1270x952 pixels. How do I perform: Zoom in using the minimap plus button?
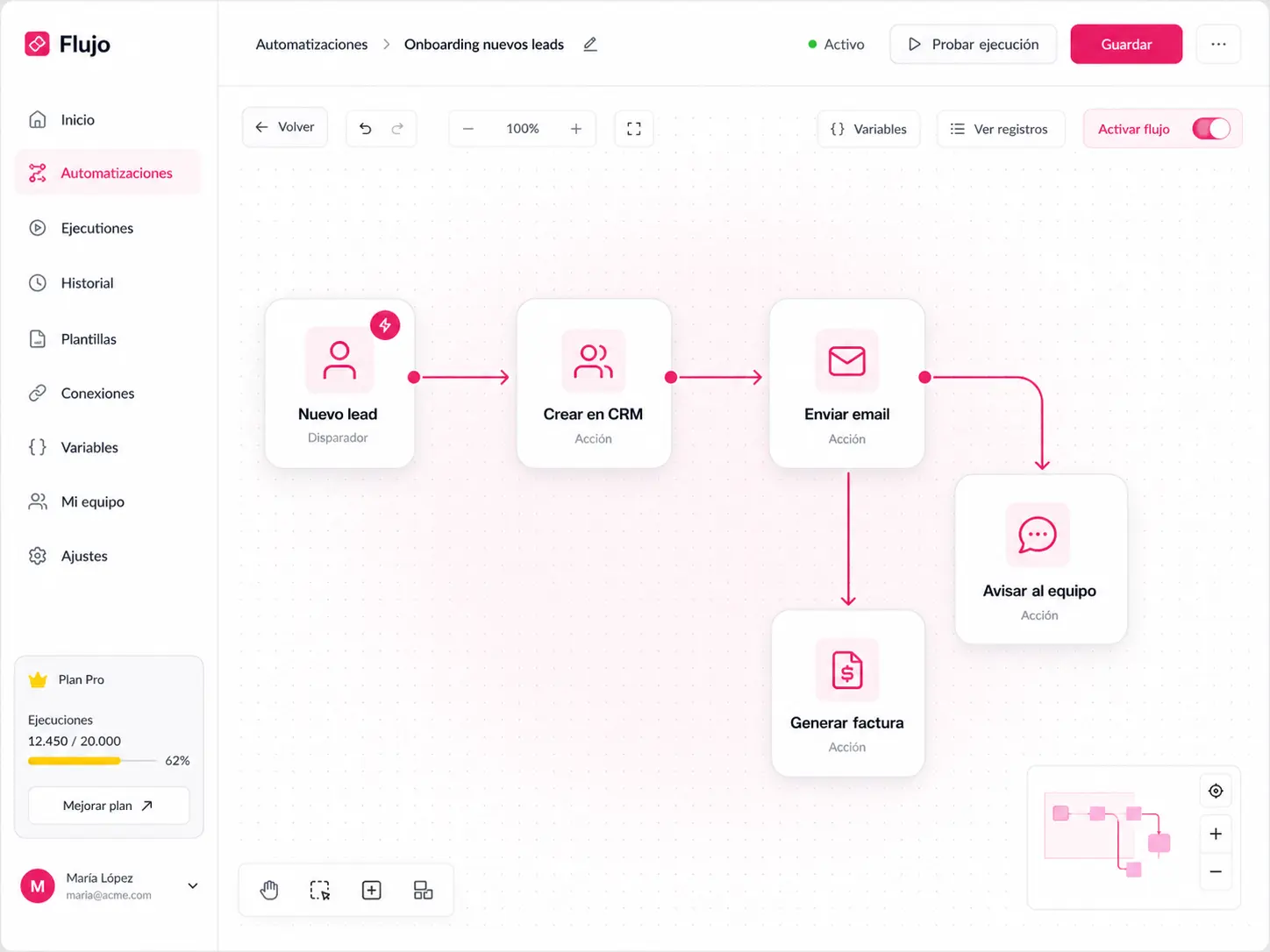(1216, 834)
